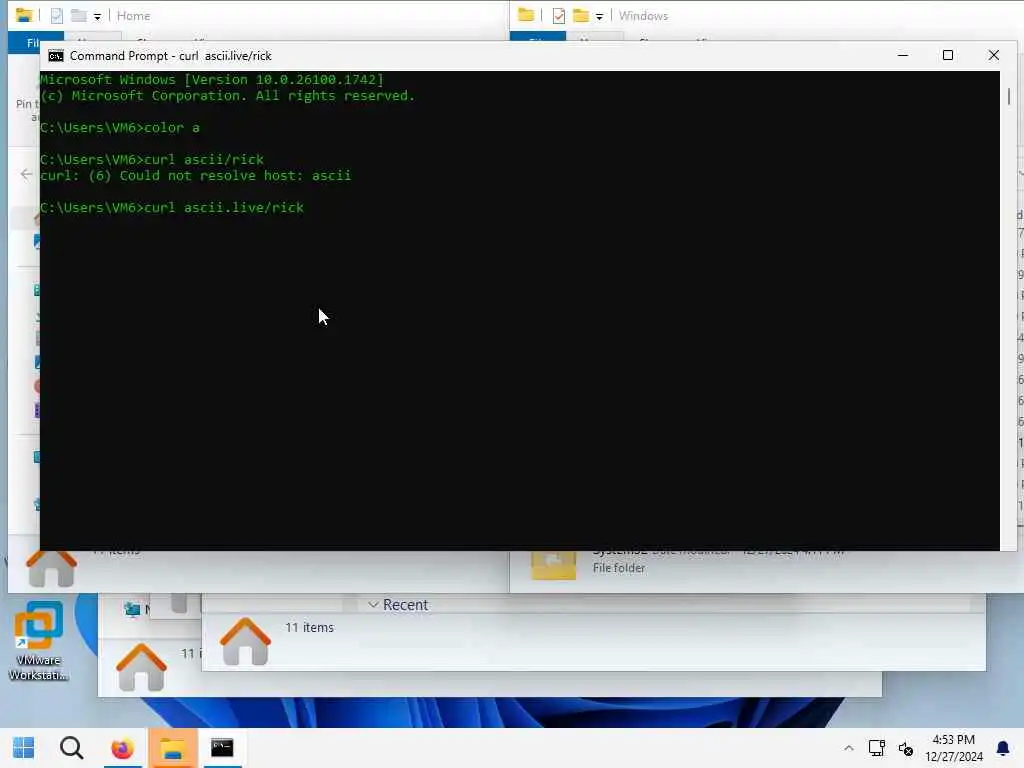Switch to Command Prompt taskbar icon
Viewport: 1024px width, 768px height.
222,748
